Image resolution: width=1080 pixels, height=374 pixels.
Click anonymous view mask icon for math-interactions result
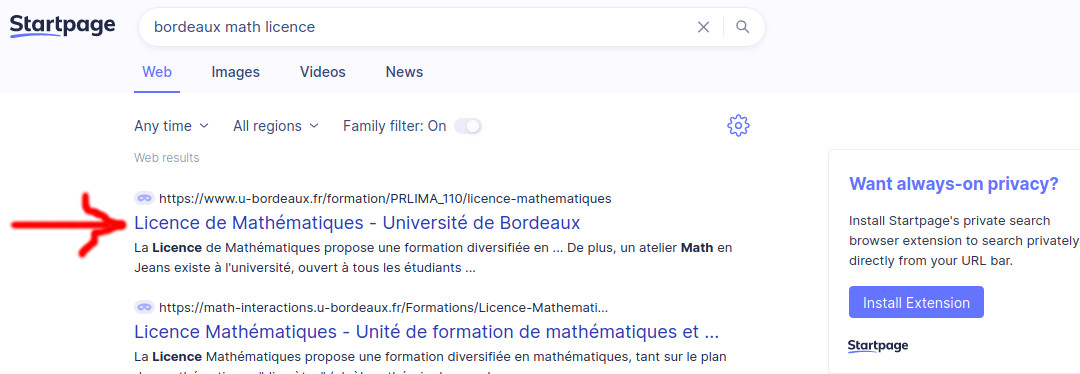tap(143, 307)
